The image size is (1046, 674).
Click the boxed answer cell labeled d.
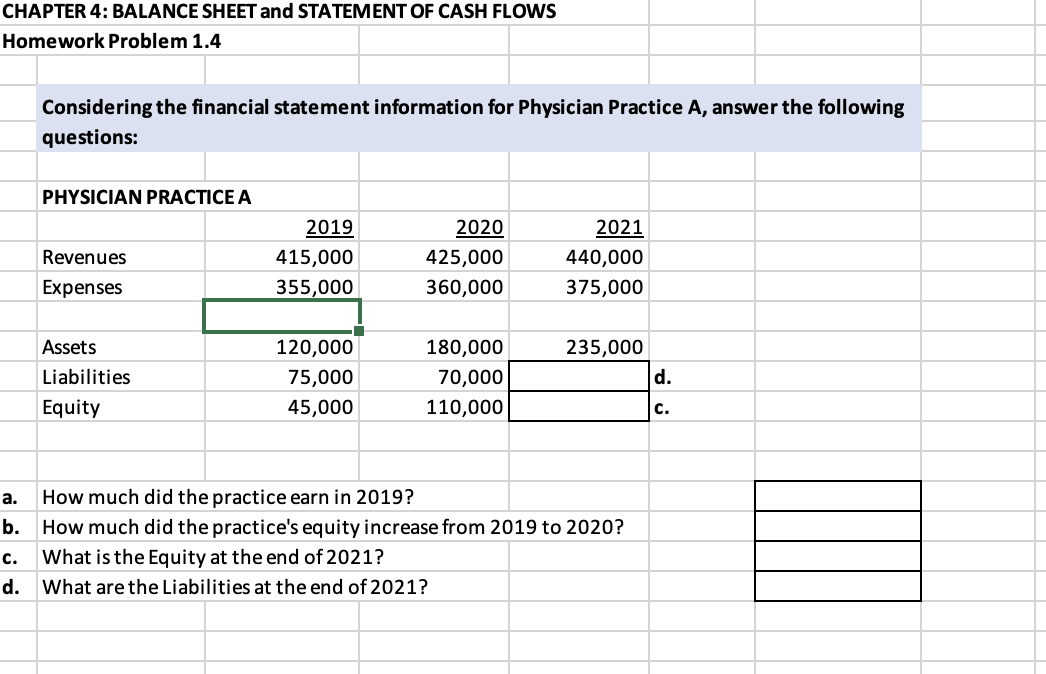tap(580, 377)
